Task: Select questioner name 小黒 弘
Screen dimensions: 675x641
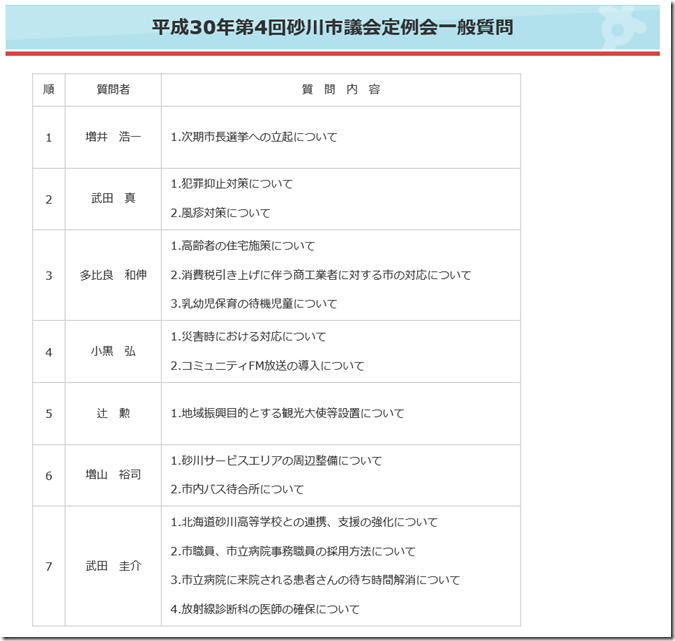Action: coord(113,352)
